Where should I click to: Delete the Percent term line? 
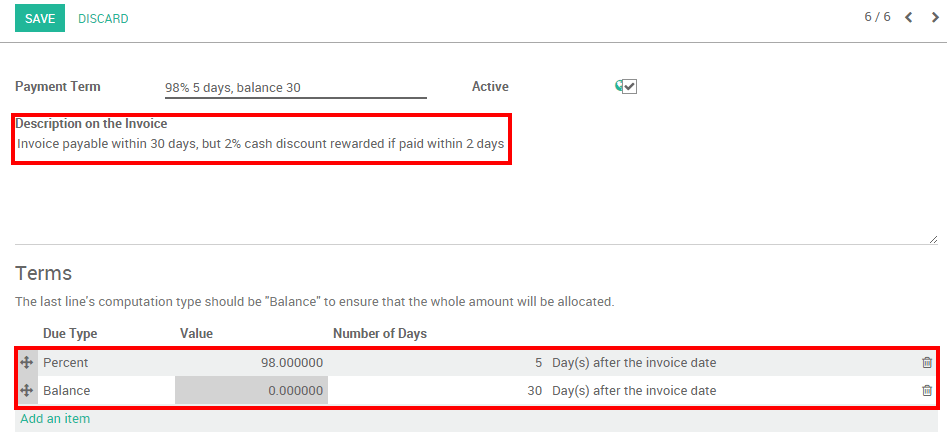click(927, 363)
